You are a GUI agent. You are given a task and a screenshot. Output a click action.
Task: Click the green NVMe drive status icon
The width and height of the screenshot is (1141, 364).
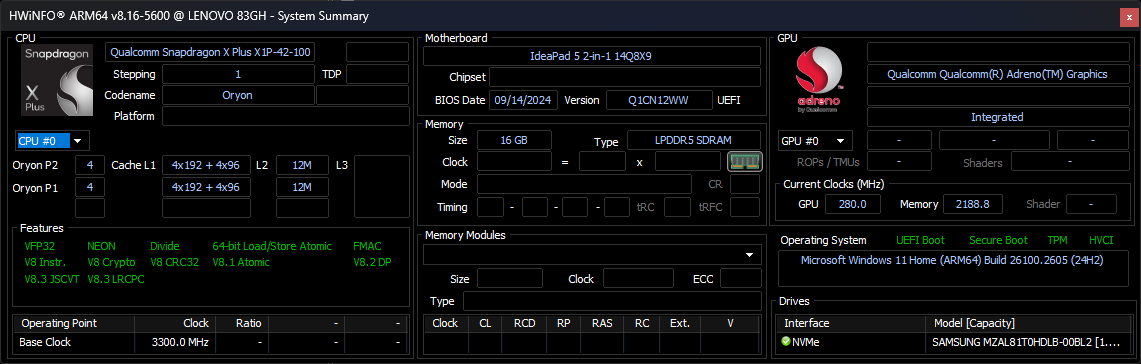[785, 341]
